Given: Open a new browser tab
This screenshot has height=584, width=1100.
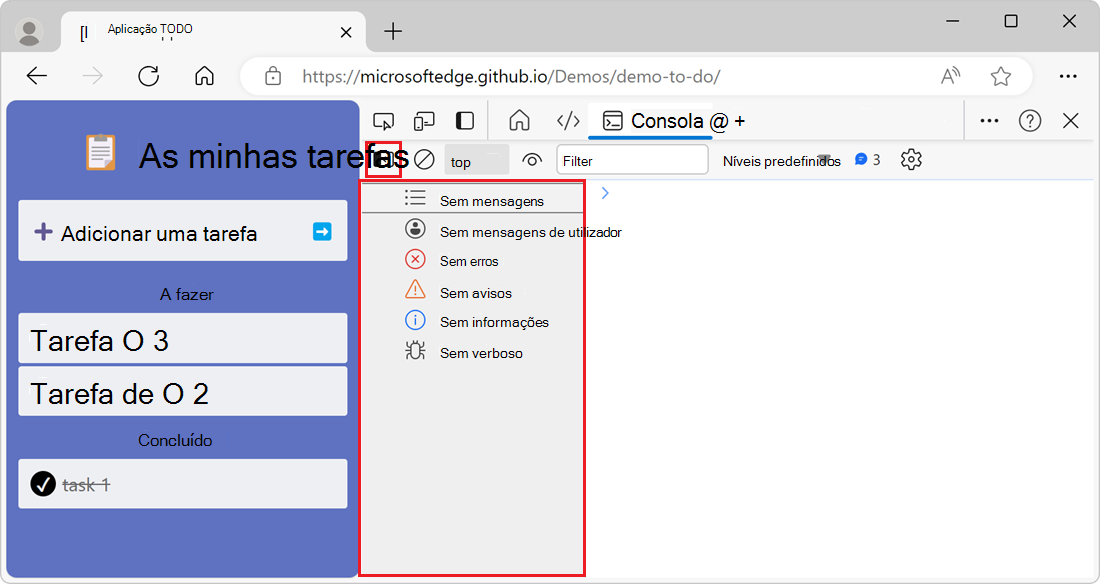Looking at the screenshot, I should click(394, 32).
